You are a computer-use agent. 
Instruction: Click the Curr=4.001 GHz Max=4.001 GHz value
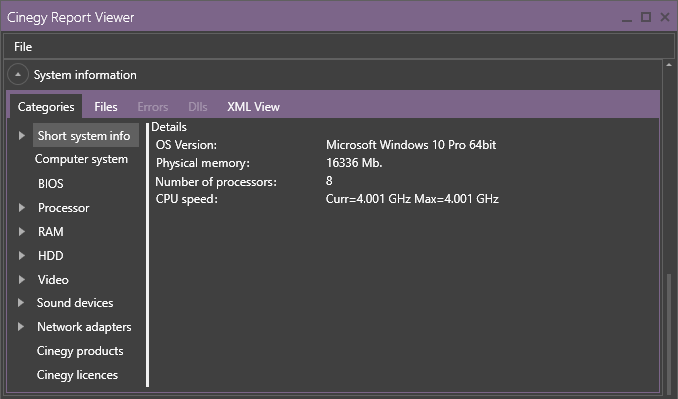point(412,199)
